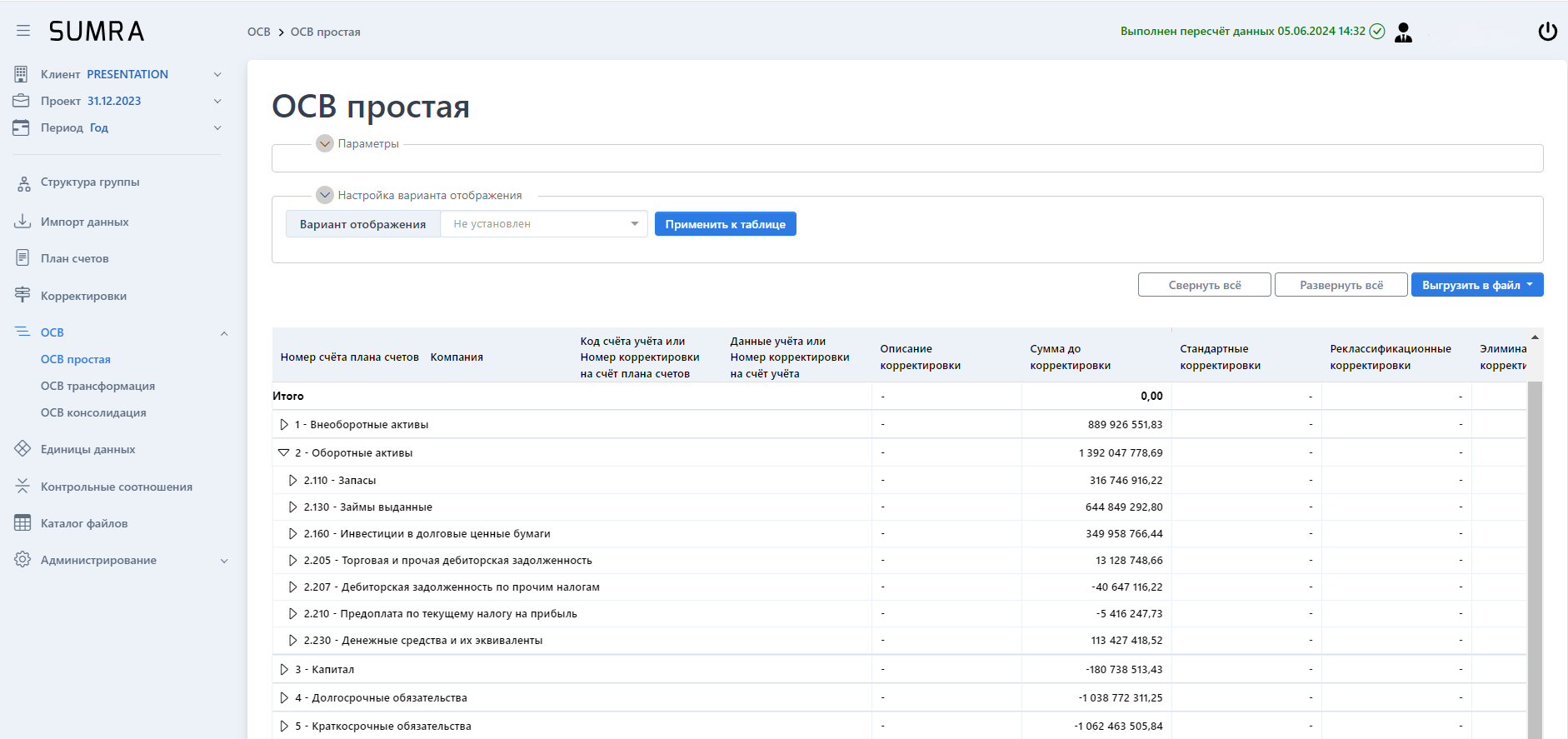1568x739 pixels.
Task: Collapse the Параметры section toggle
Action: tap(325, 144)
